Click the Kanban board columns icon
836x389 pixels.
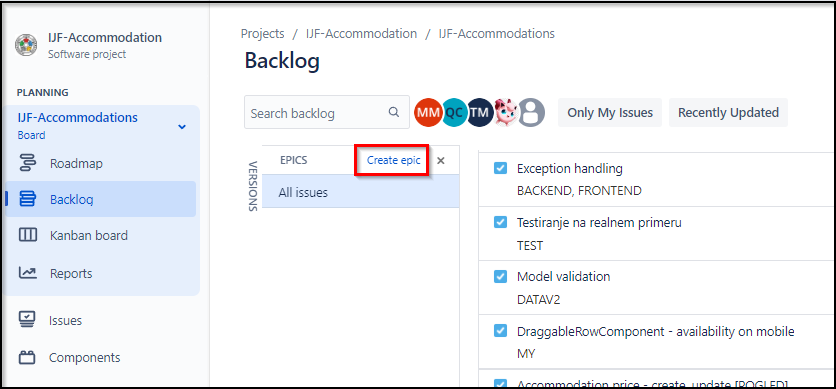point(27,235)
